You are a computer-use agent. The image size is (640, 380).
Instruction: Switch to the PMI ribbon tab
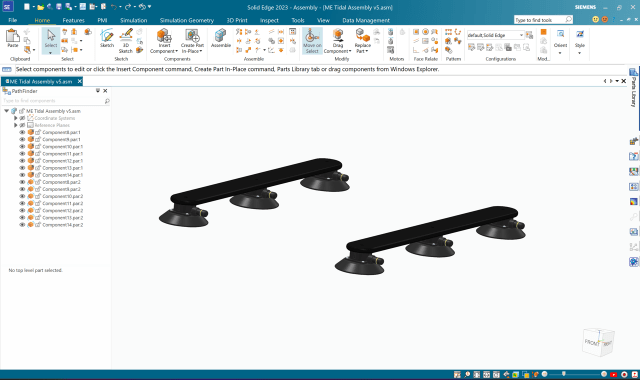(x=102, y=20)
